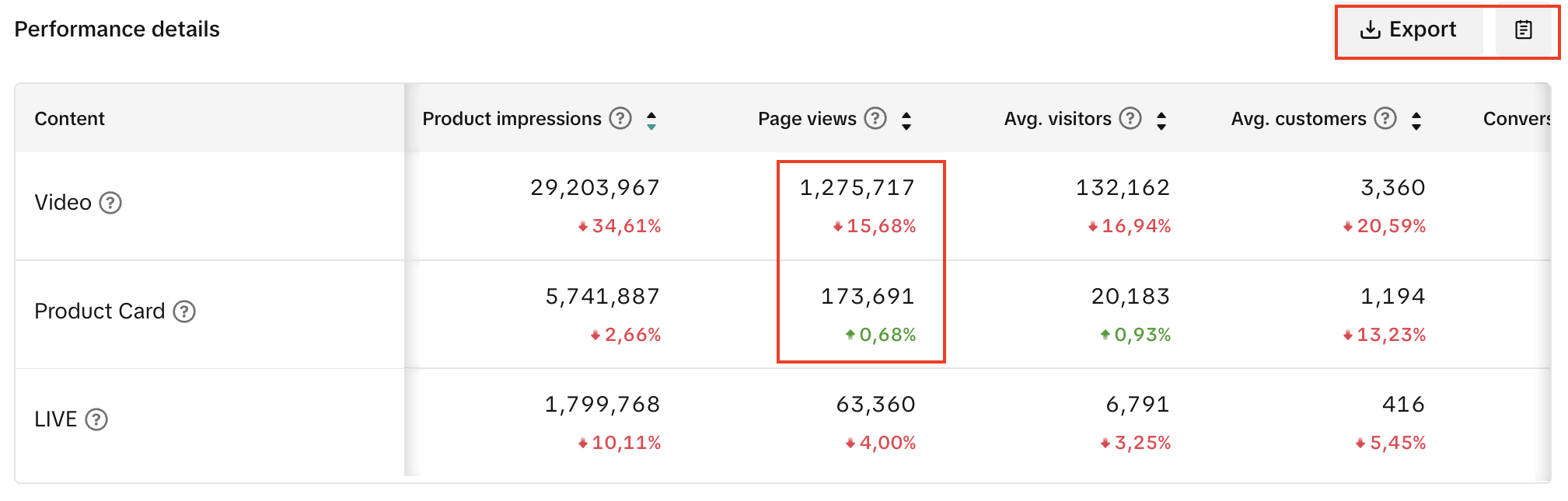Click help icon next to LIVE
This screenshot has width=1568, height=501.
coord(96,419)
